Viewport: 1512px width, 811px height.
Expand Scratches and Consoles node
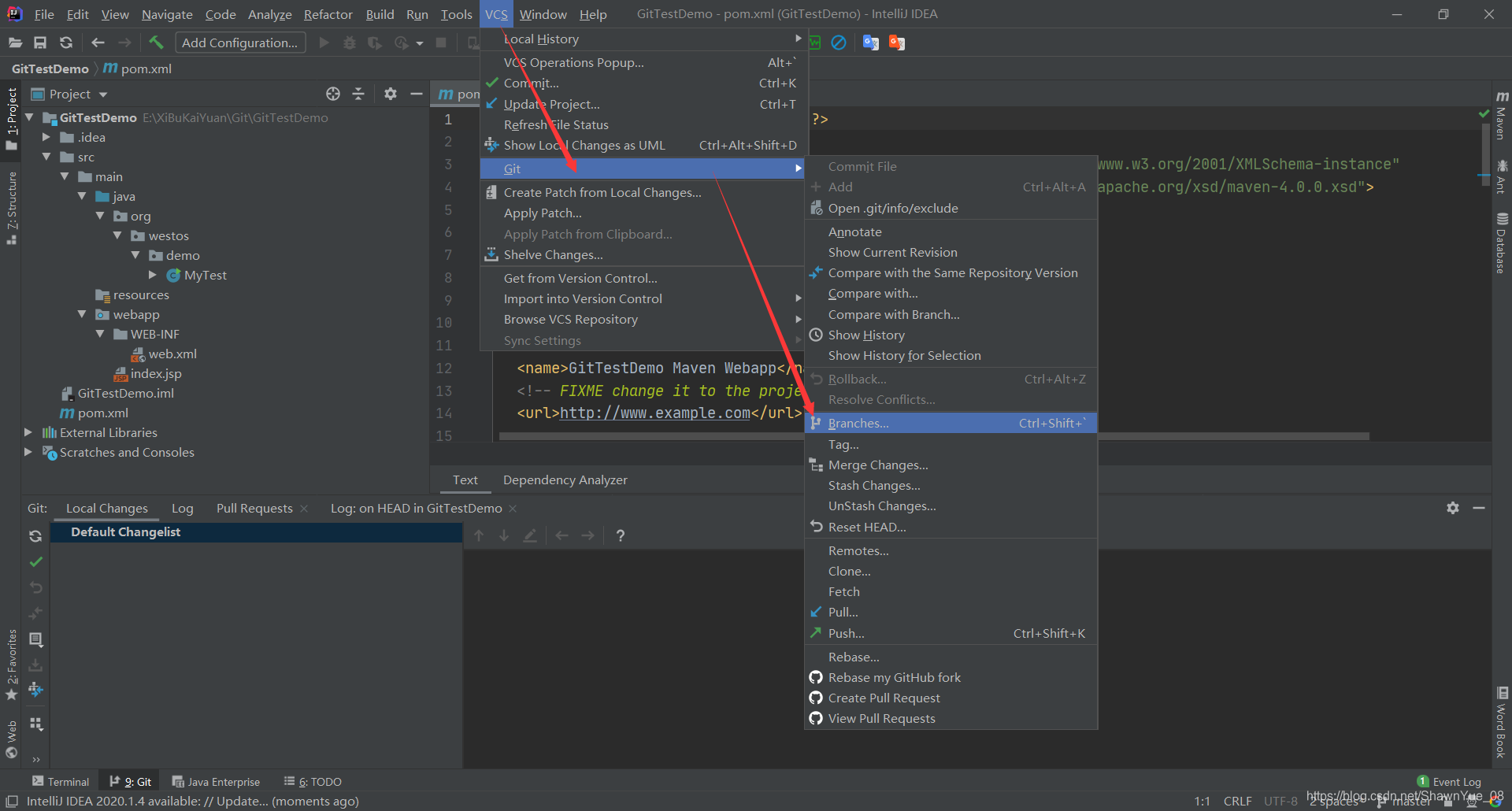coord(28,452)
